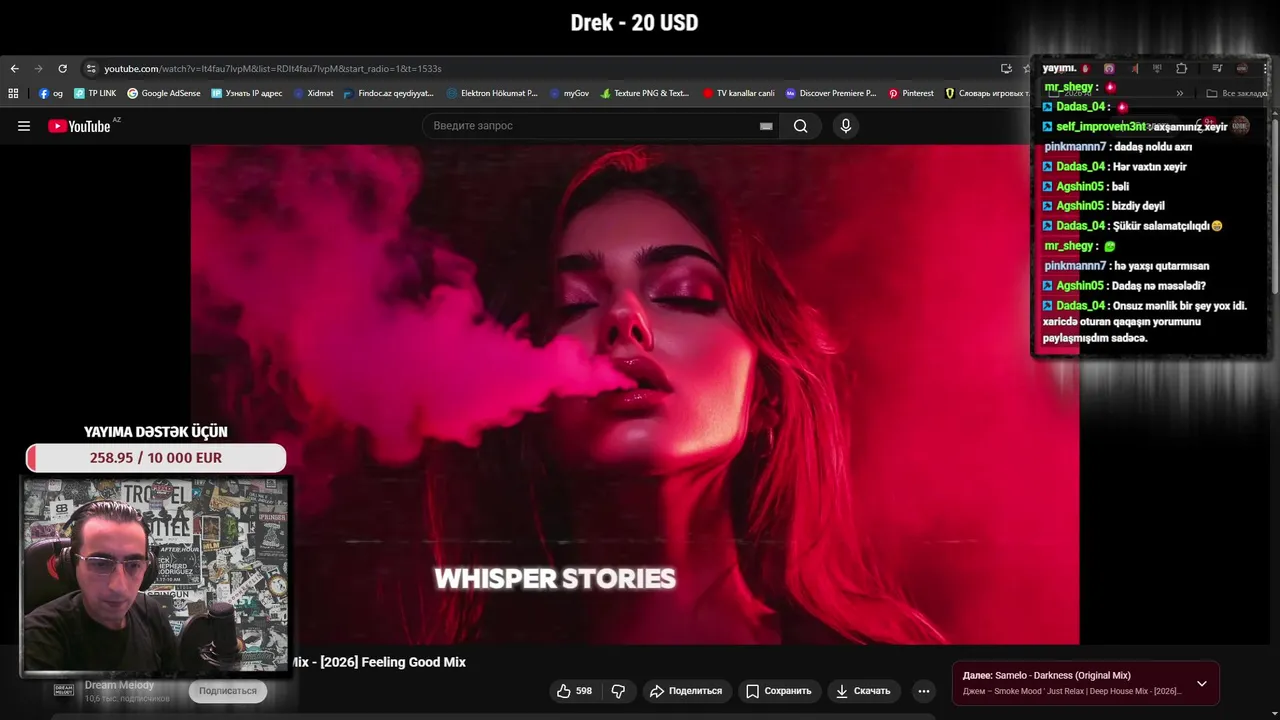The image size is (1280, 720).
Task: Open the TP LINK bookmark
Action: click(95, 93)
